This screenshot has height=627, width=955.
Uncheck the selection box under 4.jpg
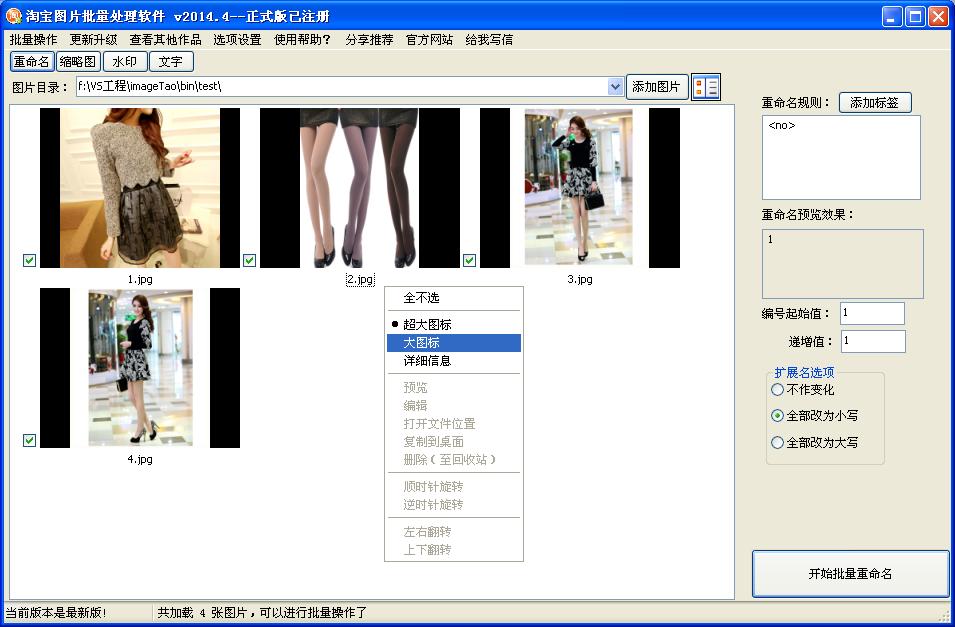click(29, 440)
